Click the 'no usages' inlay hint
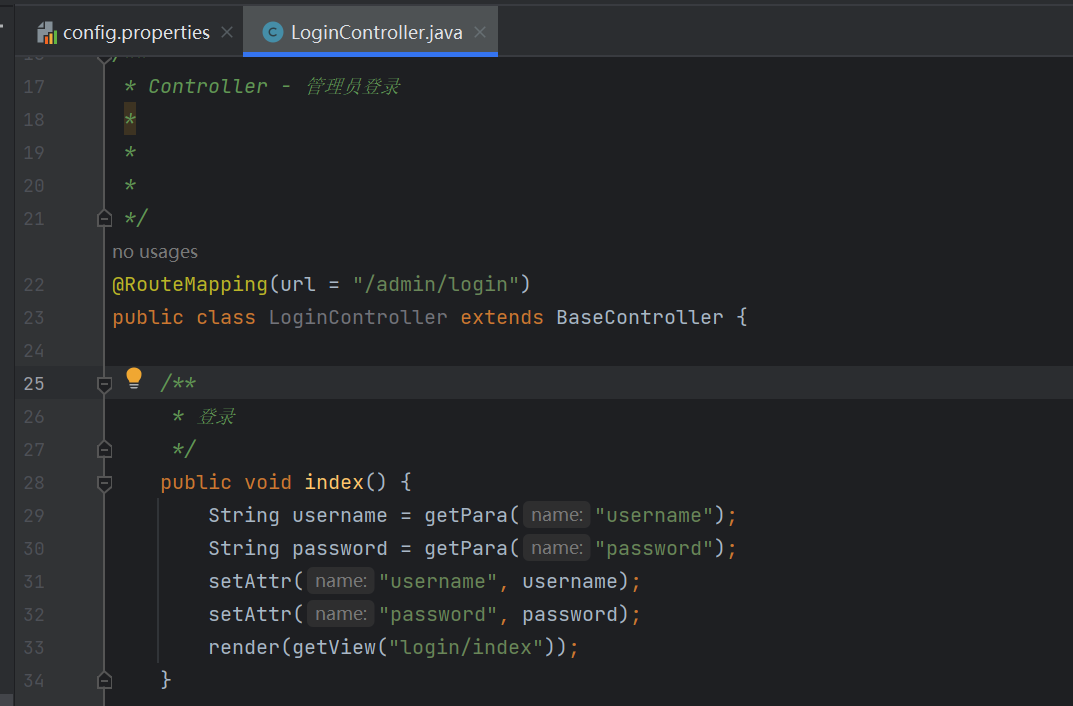1073x706 pixels. click(x=155, y=252)
